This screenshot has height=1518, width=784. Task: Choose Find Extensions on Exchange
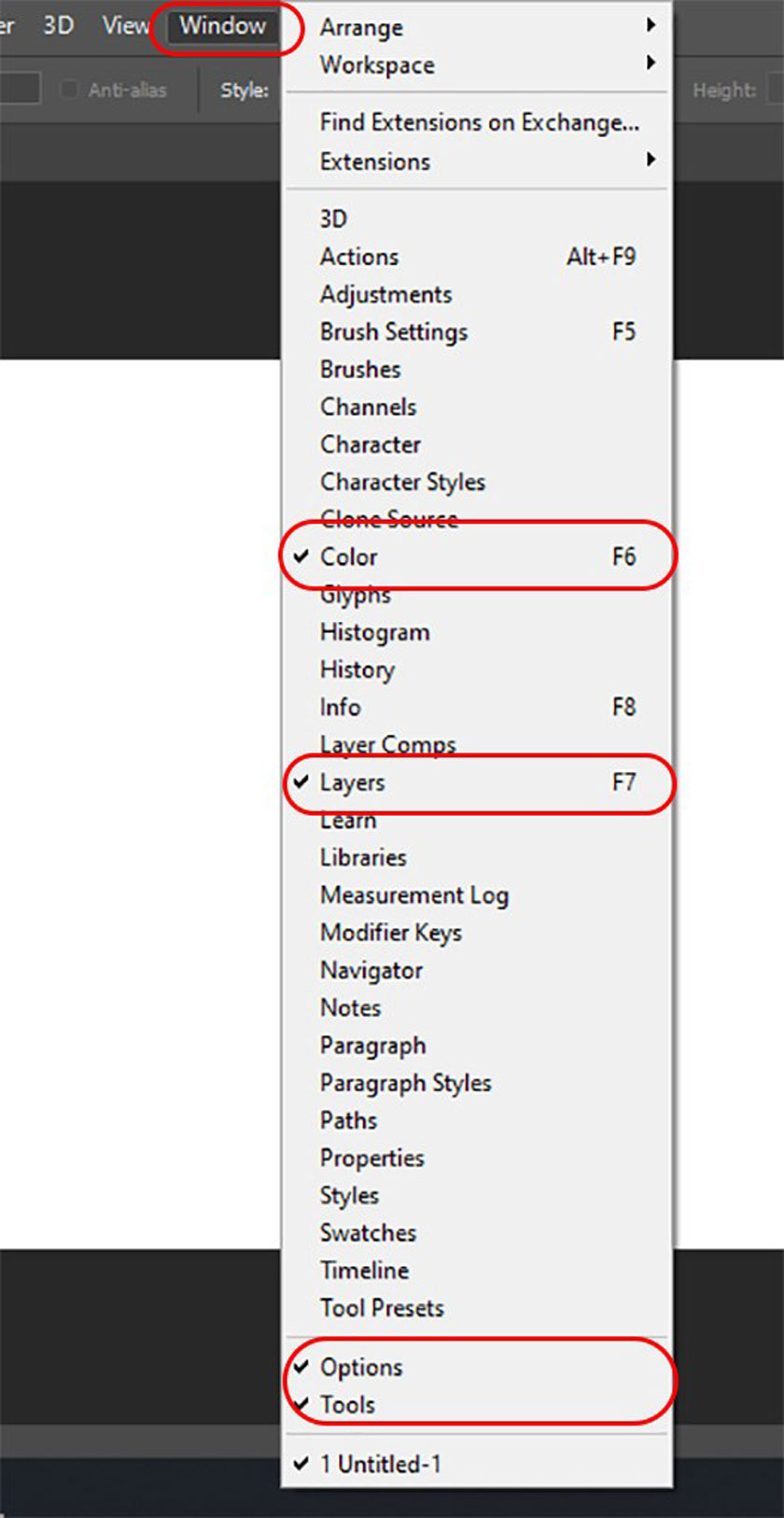[x=476, y=122]
